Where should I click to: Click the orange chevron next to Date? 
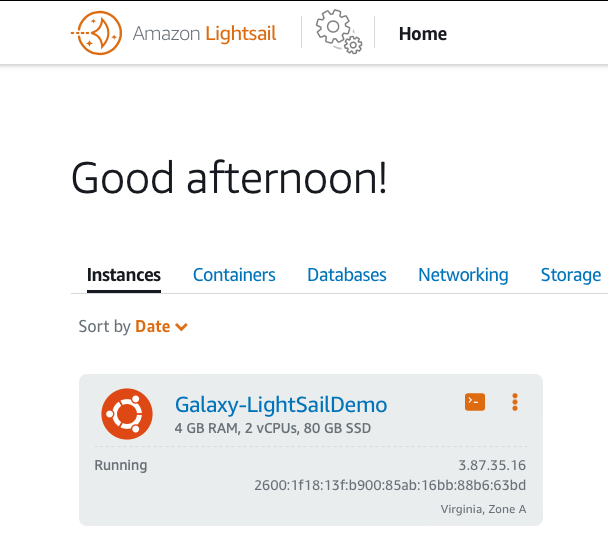[181, 327]
